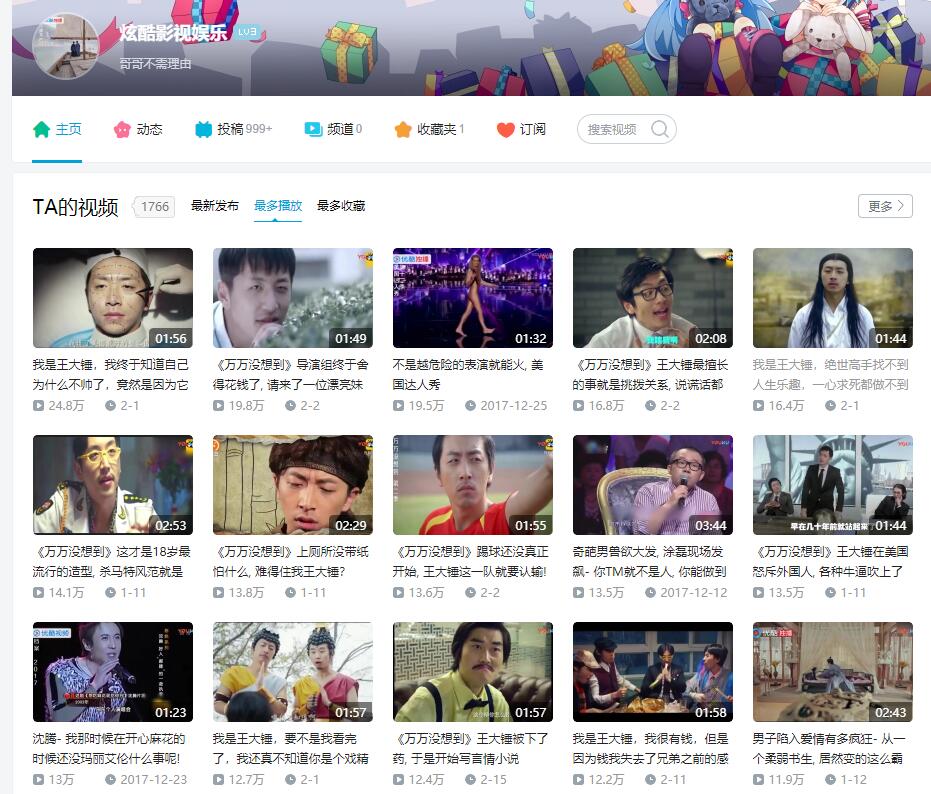
Task: Open title 我是王大锤，我终于知道自己为什么不帅了
Action: pos(111,375)
